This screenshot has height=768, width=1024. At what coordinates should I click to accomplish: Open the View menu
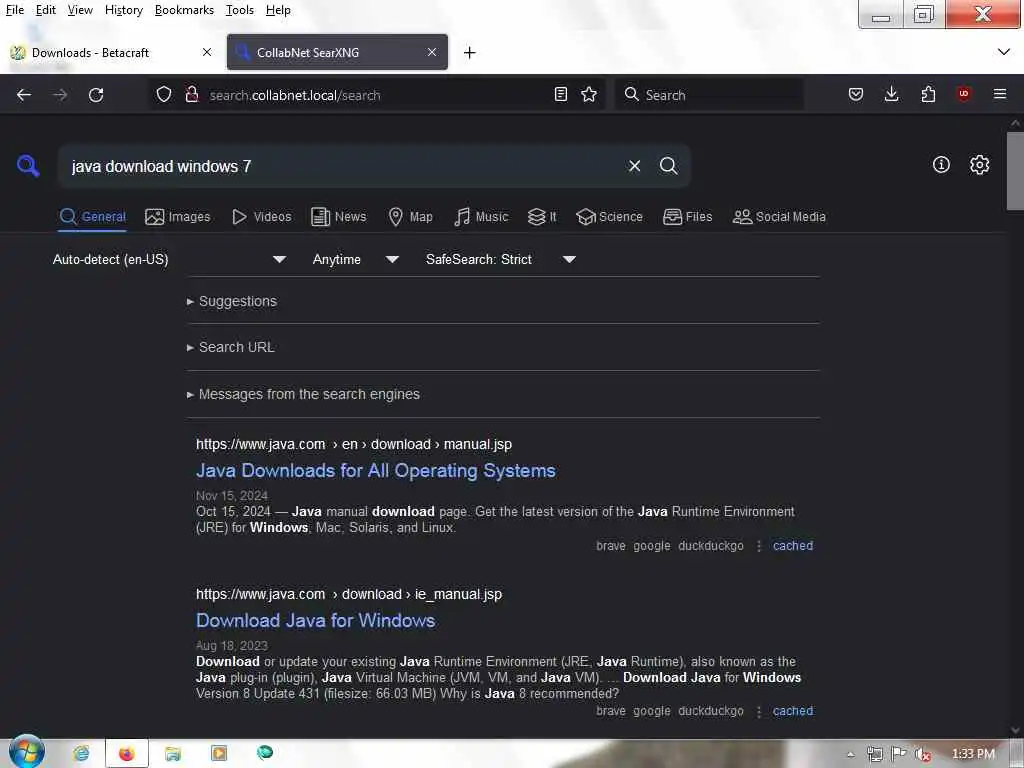80,10
